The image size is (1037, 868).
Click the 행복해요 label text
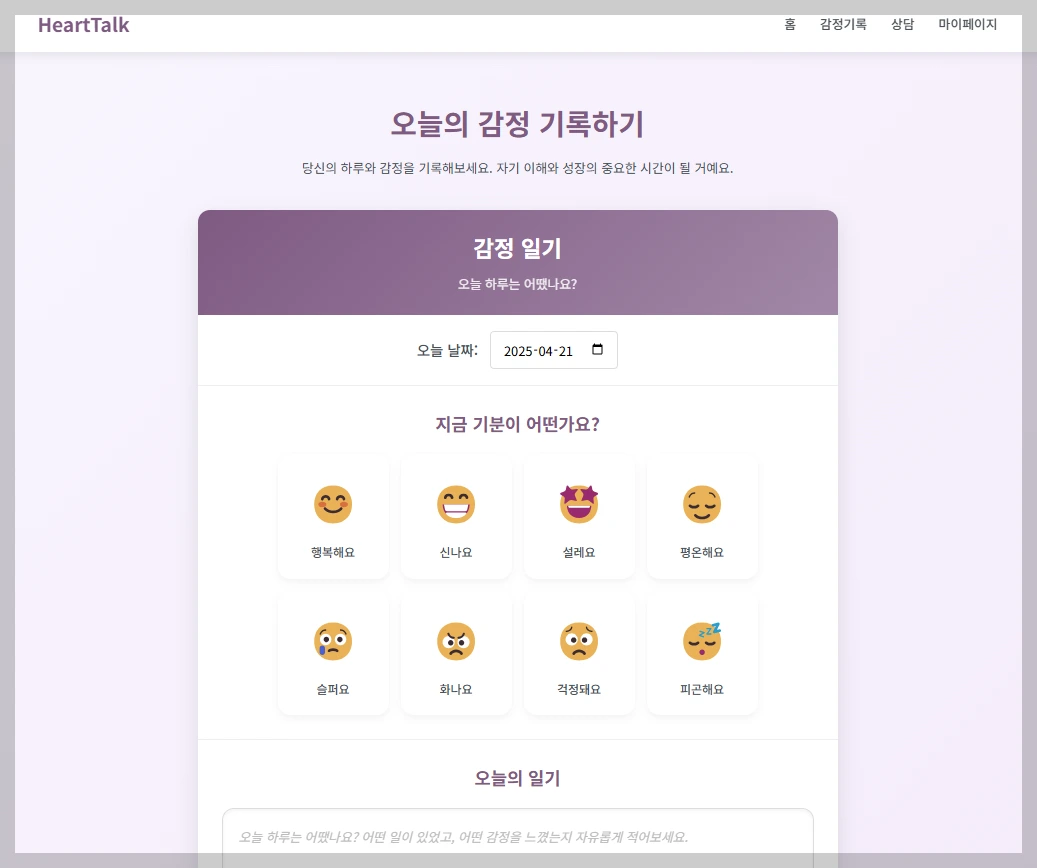[x=333, y=552]
